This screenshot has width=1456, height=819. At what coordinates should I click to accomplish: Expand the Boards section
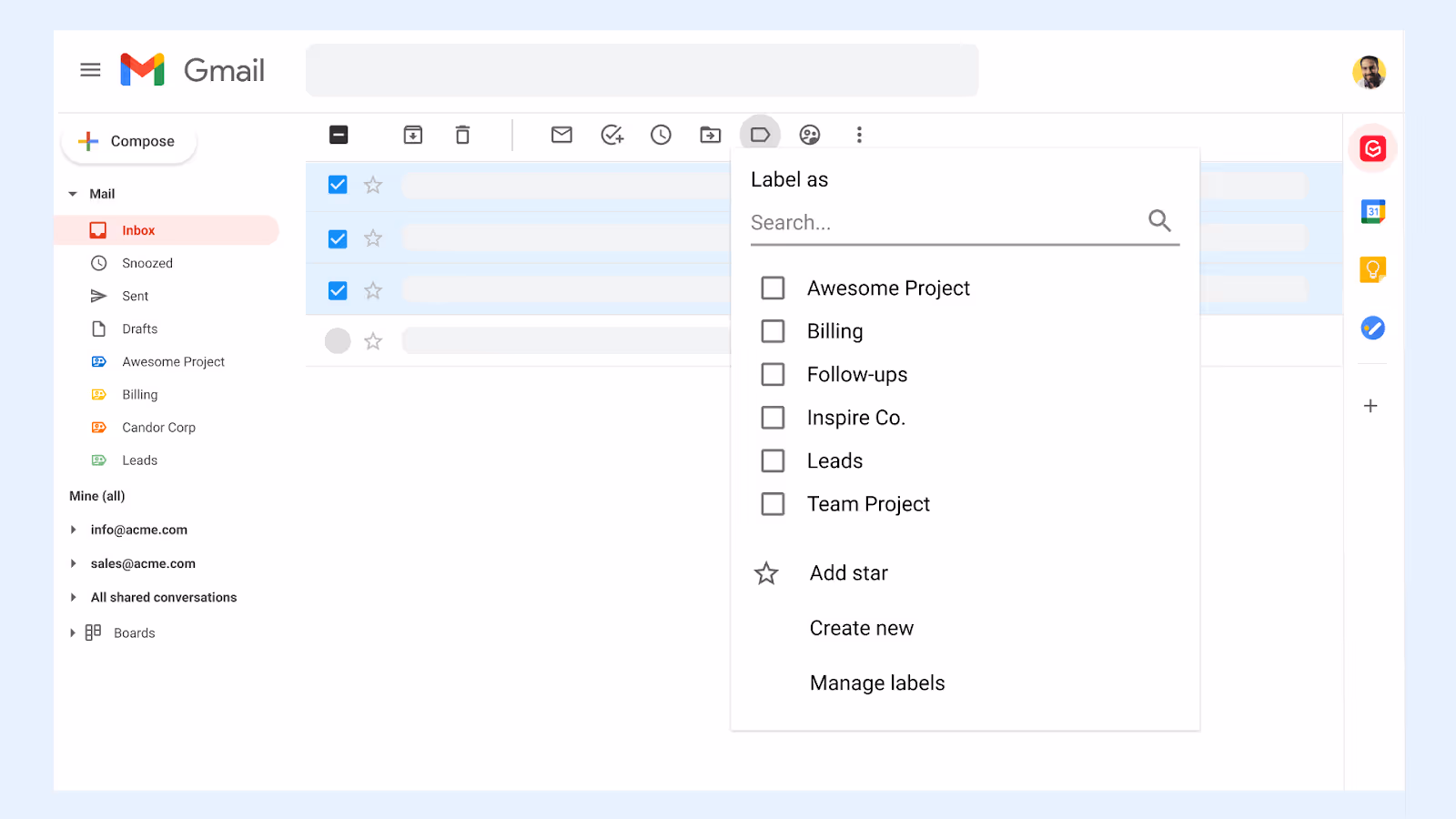click(73, 632)
